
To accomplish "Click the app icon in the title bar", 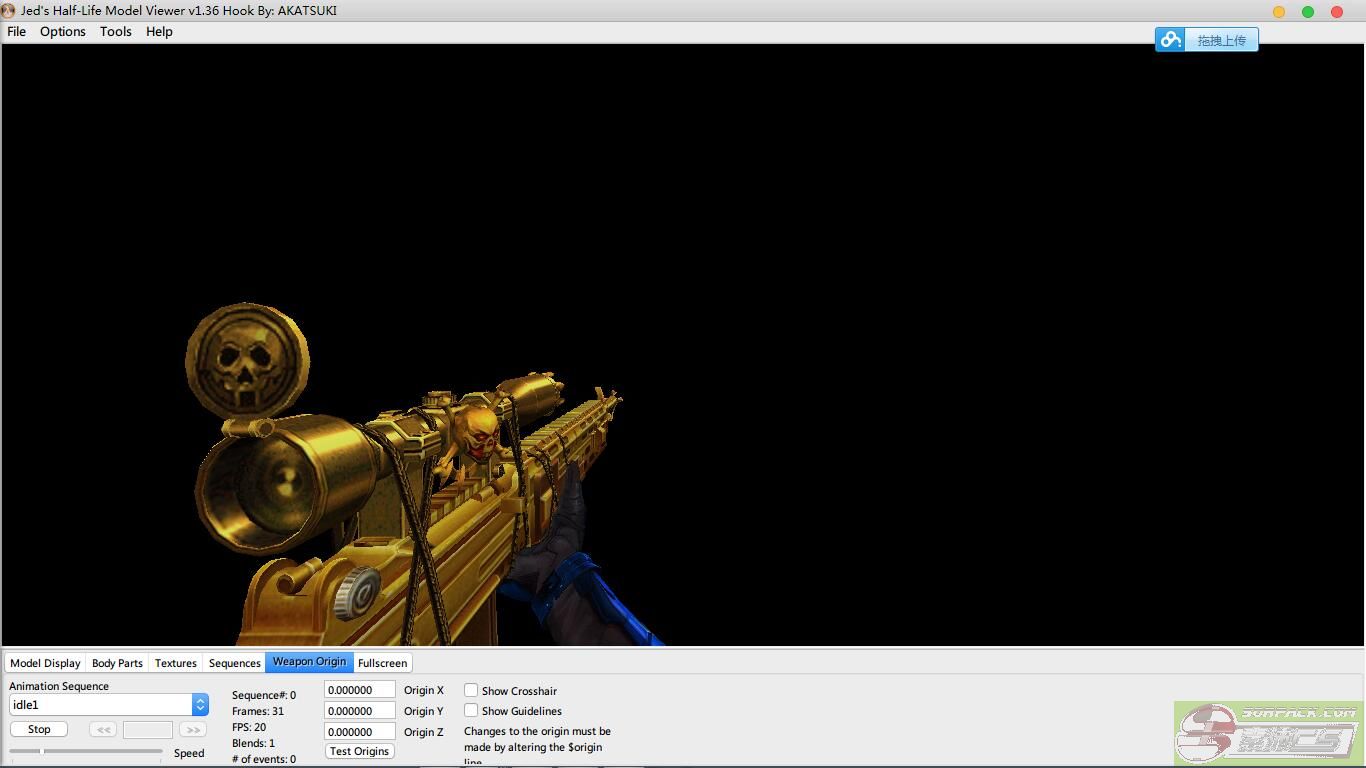I will pyautogui.click(x=9, y=11).
